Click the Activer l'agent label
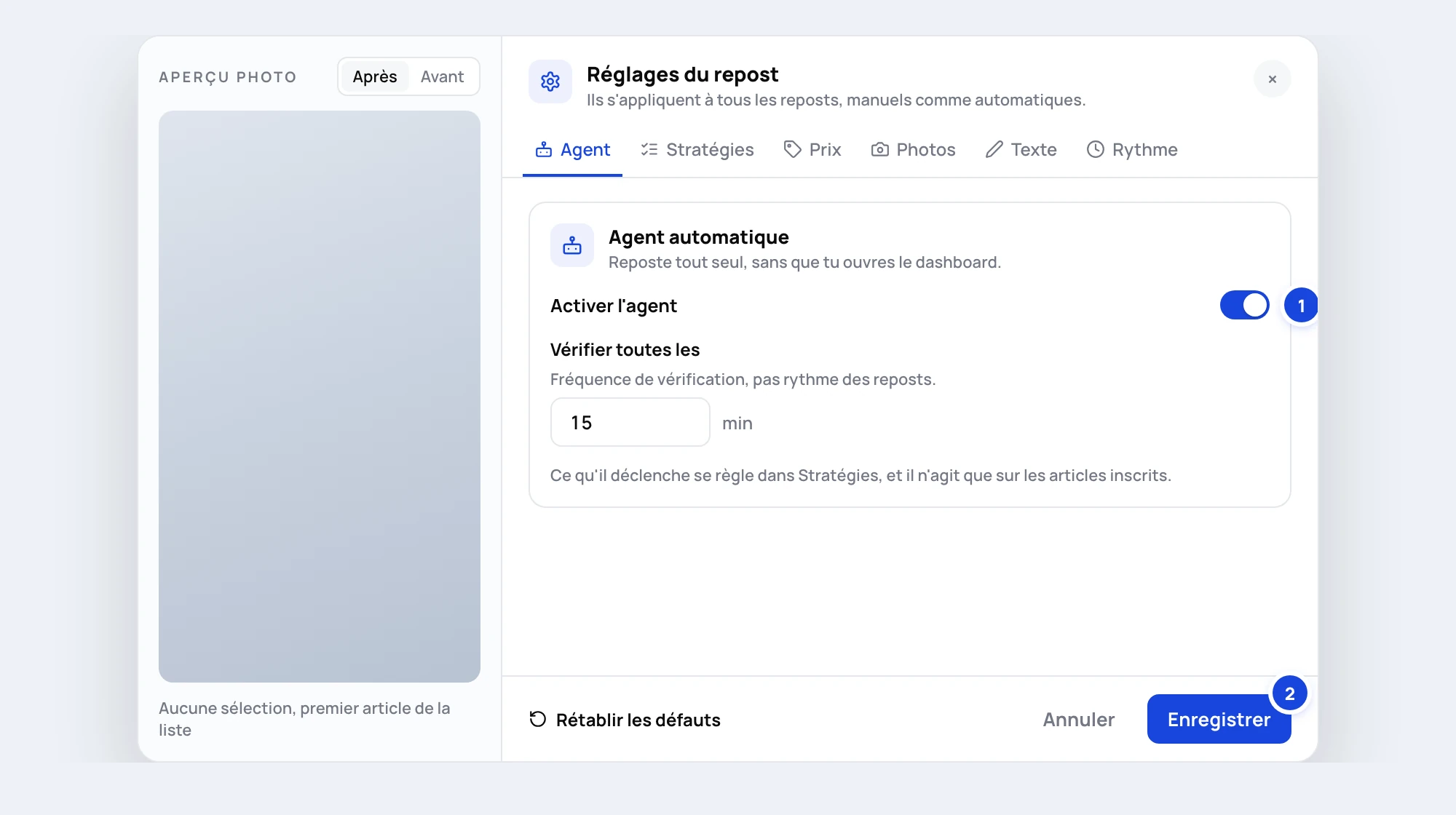1456x815 pixels. click(614, 306)
